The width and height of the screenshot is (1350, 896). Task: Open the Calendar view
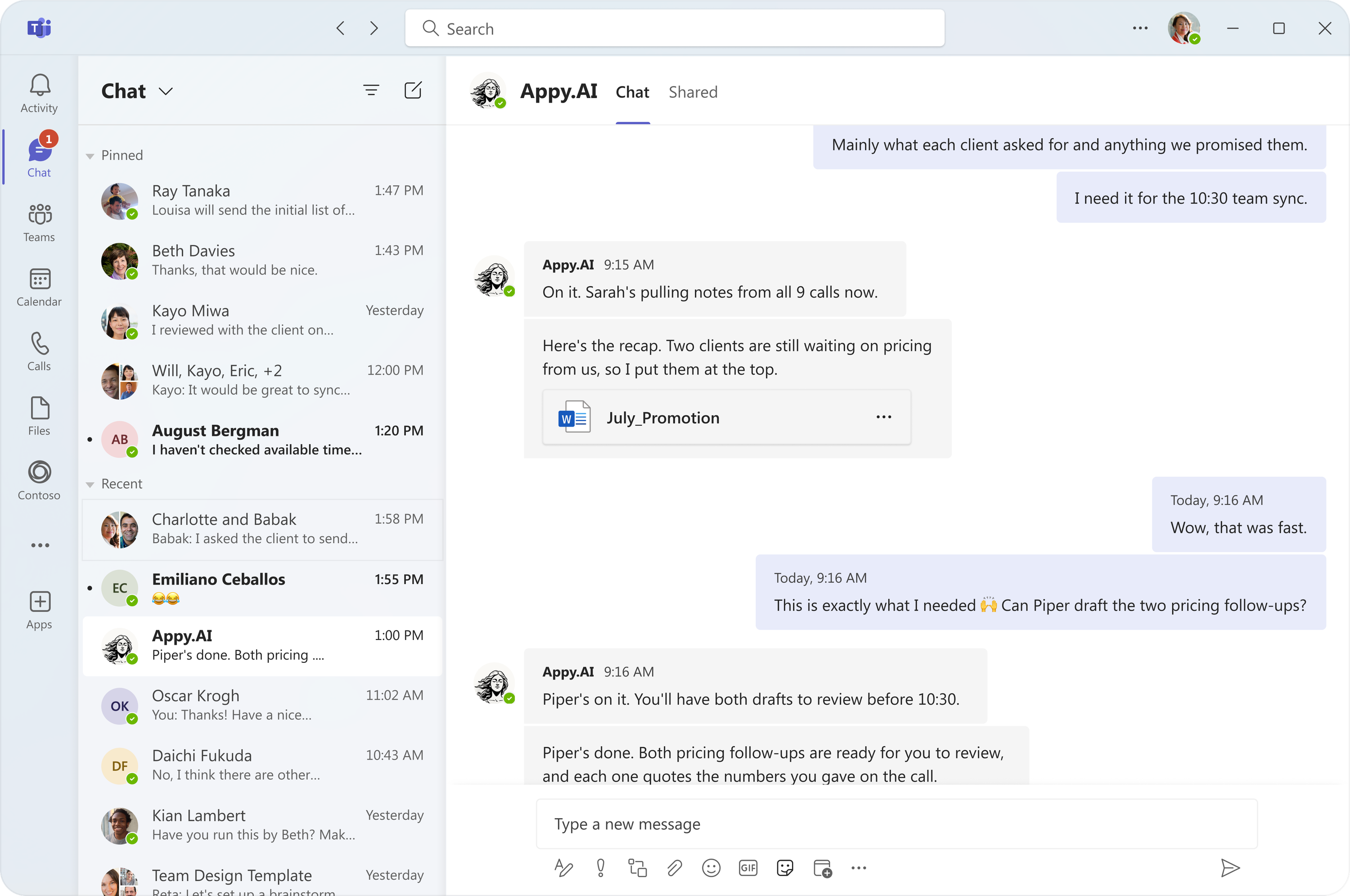(39, 288)
